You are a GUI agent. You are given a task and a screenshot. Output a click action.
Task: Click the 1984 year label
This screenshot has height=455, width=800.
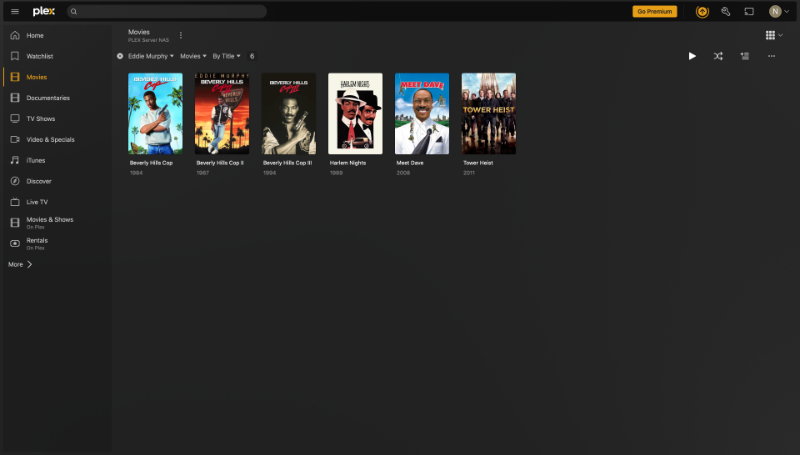[x=136, y=173]
